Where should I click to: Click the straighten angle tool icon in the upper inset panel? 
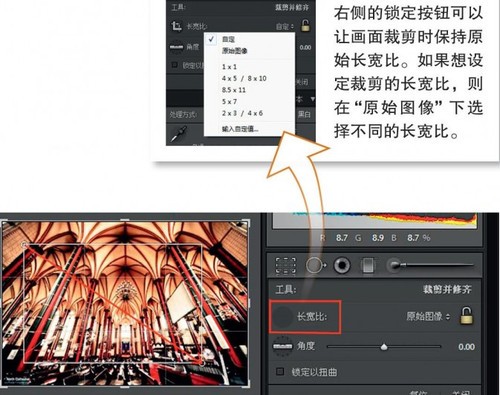coord(176,47)
